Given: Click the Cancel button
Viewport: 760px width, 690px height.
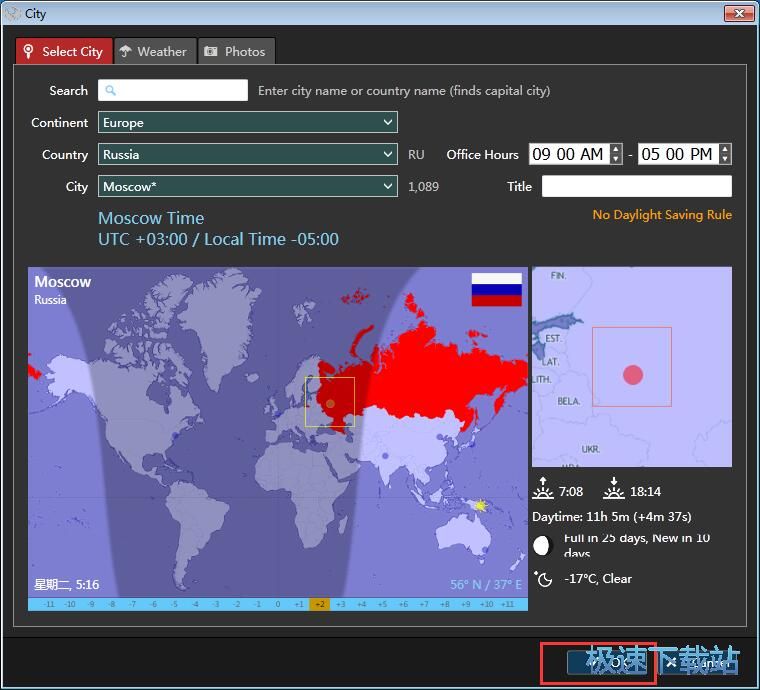Looking at the screenshot, I should (x=697, y=662).
